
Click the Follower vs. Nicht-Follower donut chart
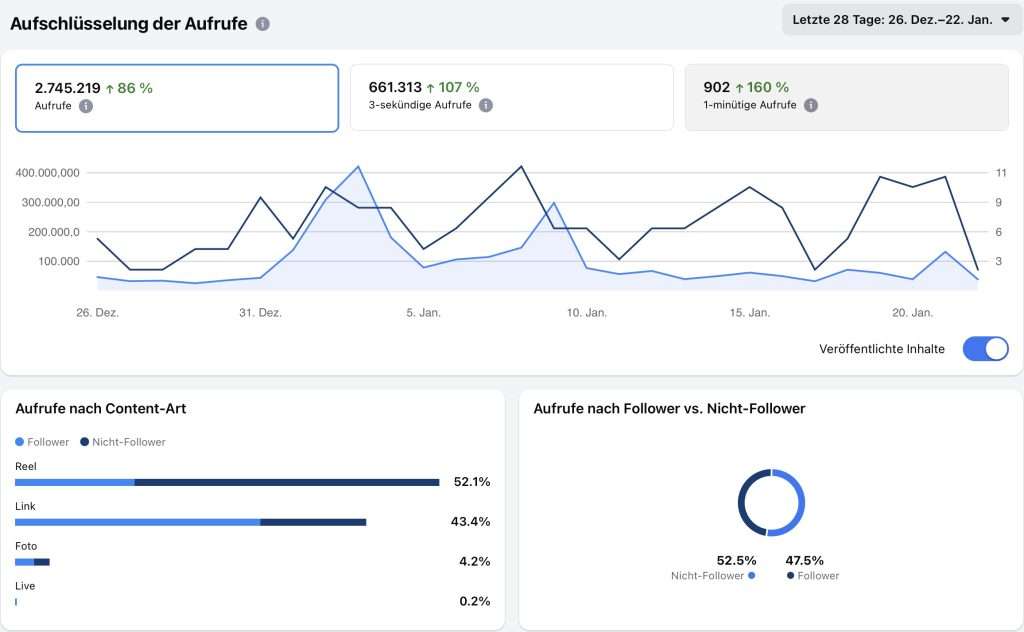tap(771, 502)
